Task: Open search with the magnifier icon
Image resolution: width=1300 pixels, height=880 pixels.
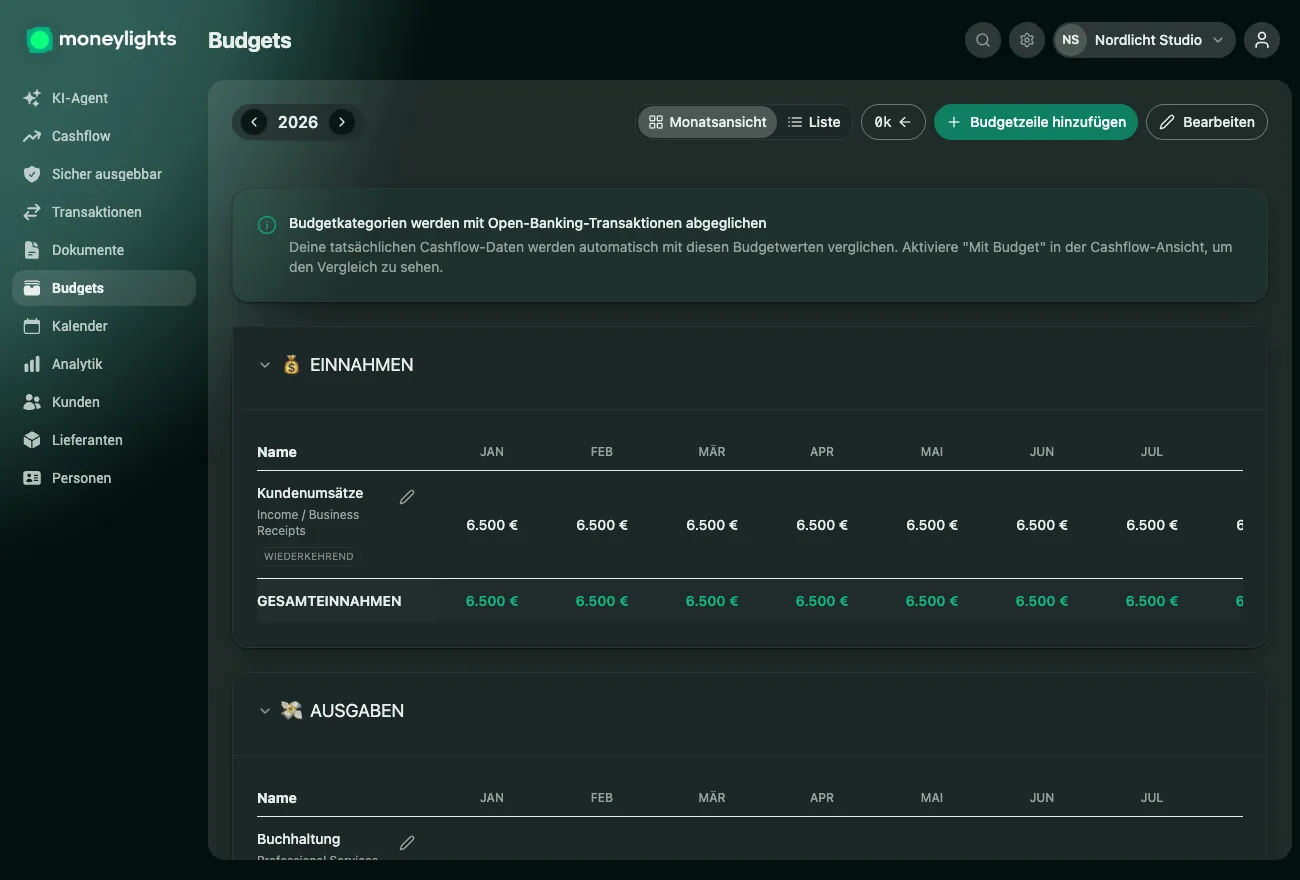Action: 983,40
